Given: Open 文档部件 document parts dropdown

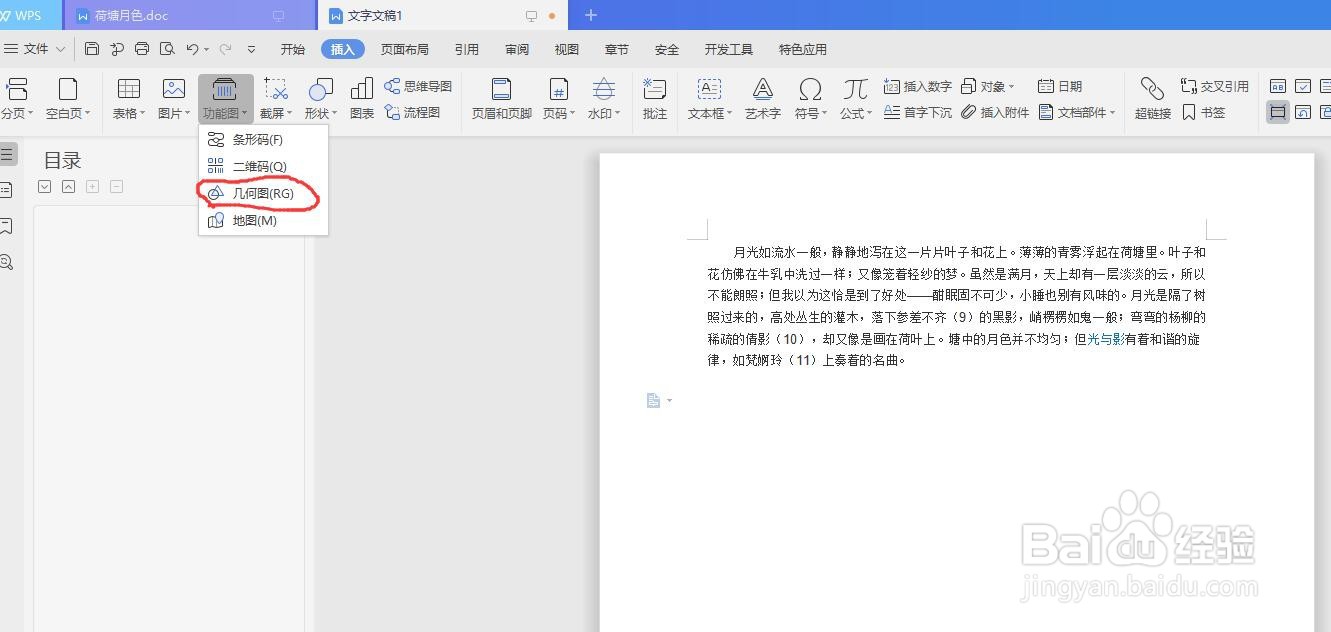Looking at the screenshot, I should pyautogui.click(x=1077, y=113).
